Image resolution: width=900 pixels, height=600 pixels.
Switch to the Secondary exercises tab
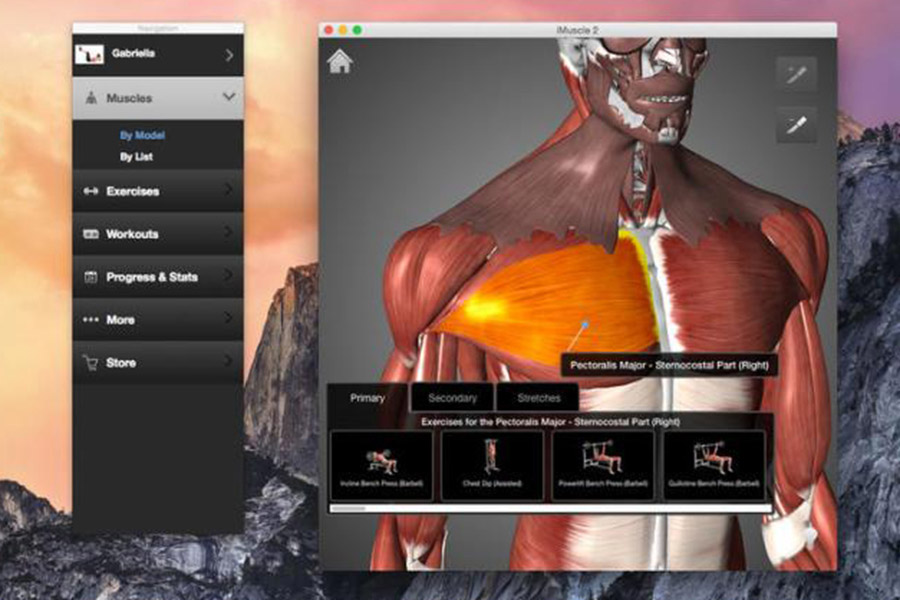point(452,397)
